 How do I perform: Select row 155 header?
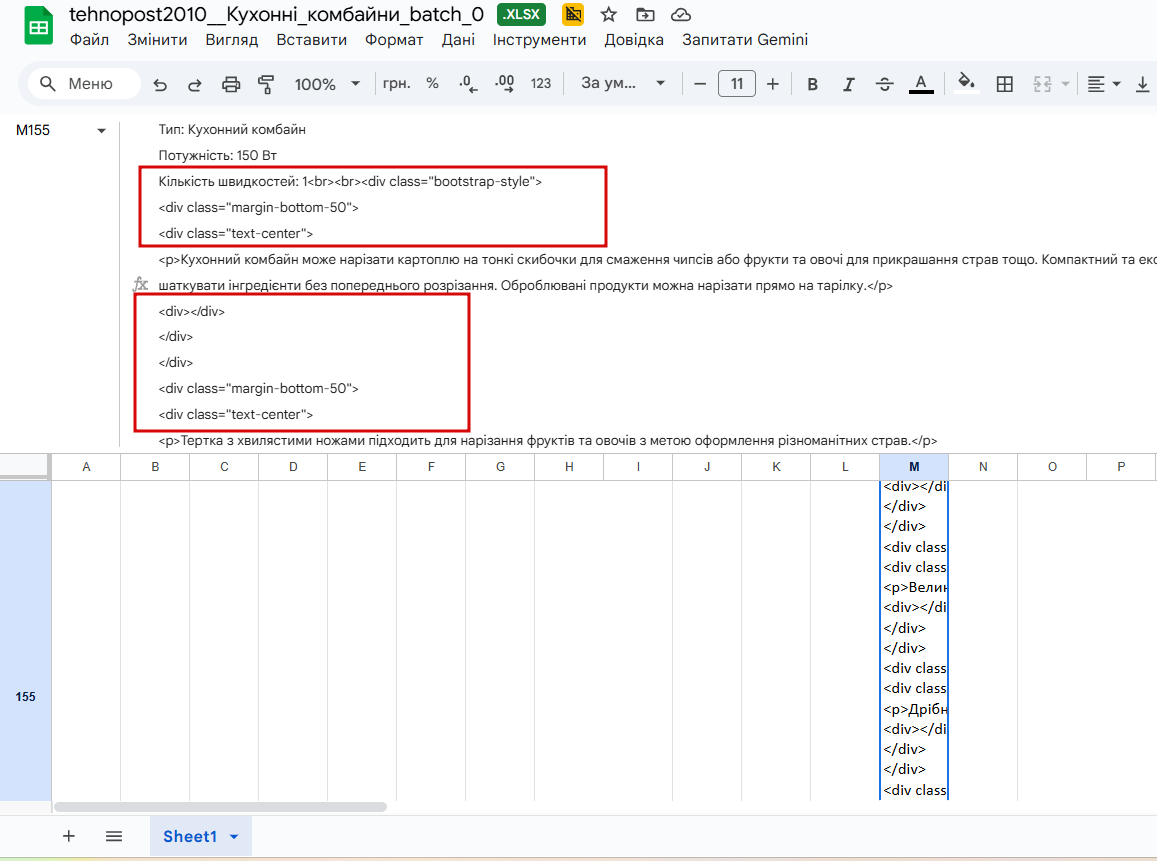pyautogui.click(x=25, y=696)
